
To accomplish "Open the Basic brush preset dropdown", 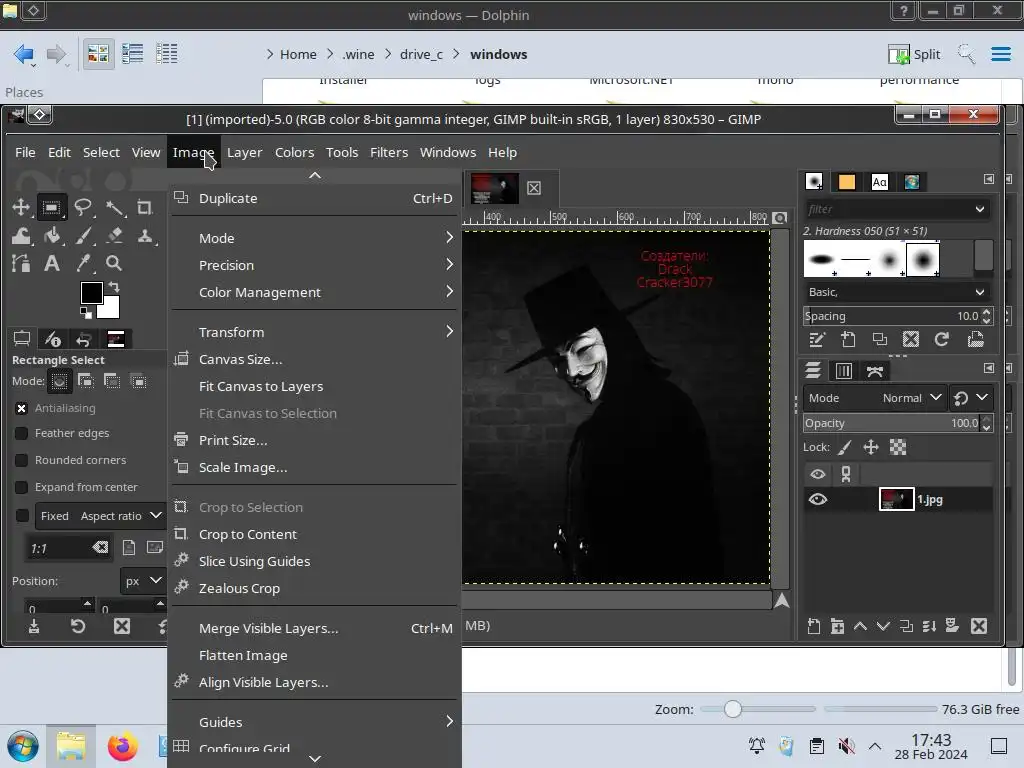I will (896, 292).
